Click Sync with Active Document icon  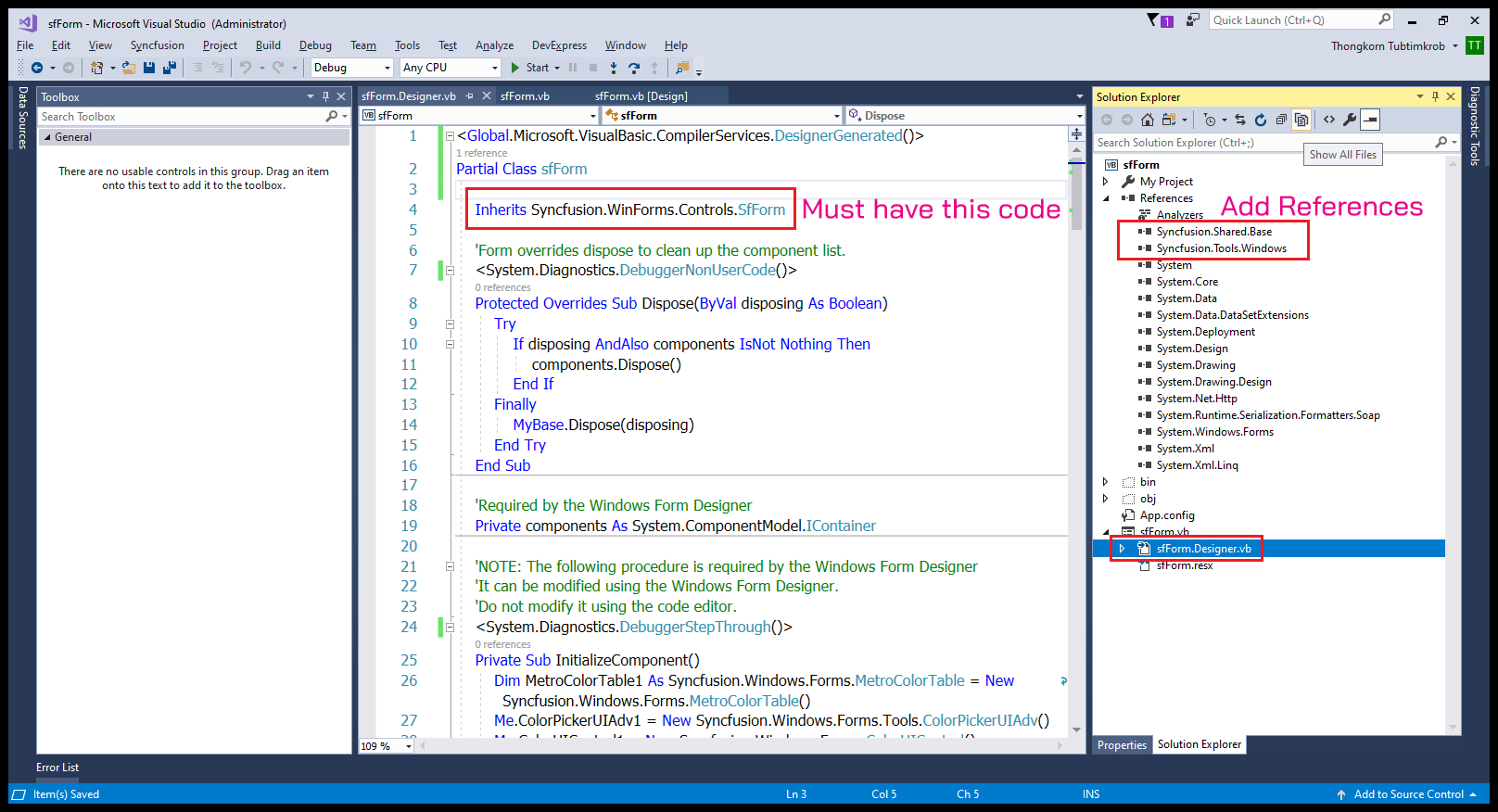(1240, 120)
